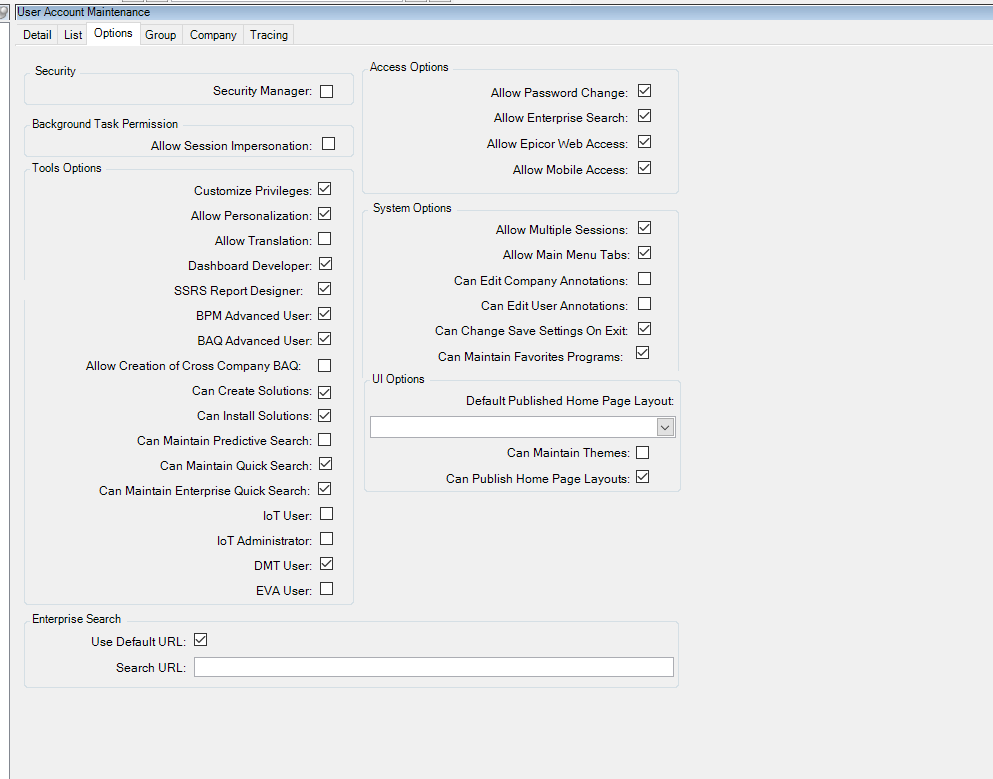This screenshot has width=993, height=779.
Task: Toggle Allow Epicor Web Access
Action: click(x=645, y=142)
